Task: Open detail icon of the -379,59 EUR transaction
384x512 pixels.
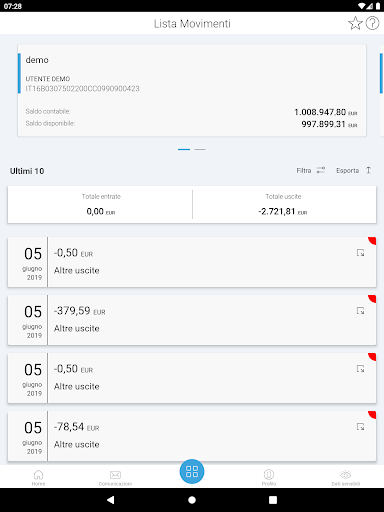Action: (x=360, y=311)
